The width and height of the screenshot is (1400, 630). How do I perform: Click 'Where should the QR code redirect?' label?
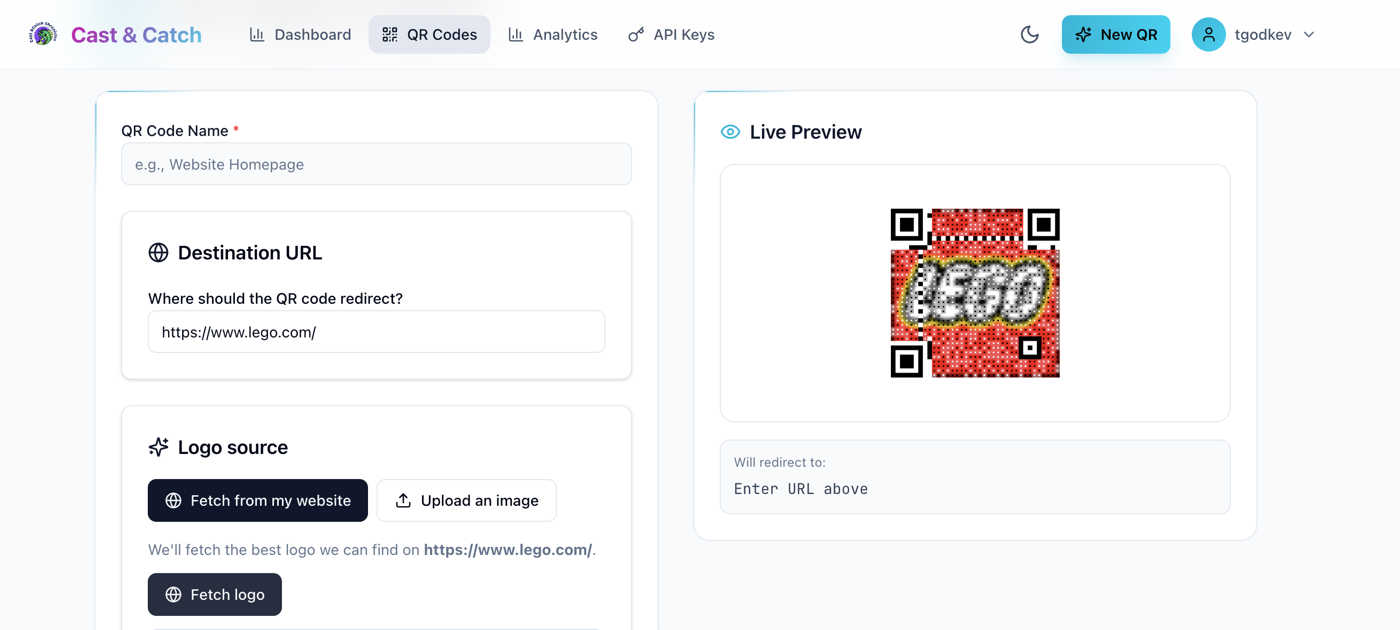coord(275,298)
